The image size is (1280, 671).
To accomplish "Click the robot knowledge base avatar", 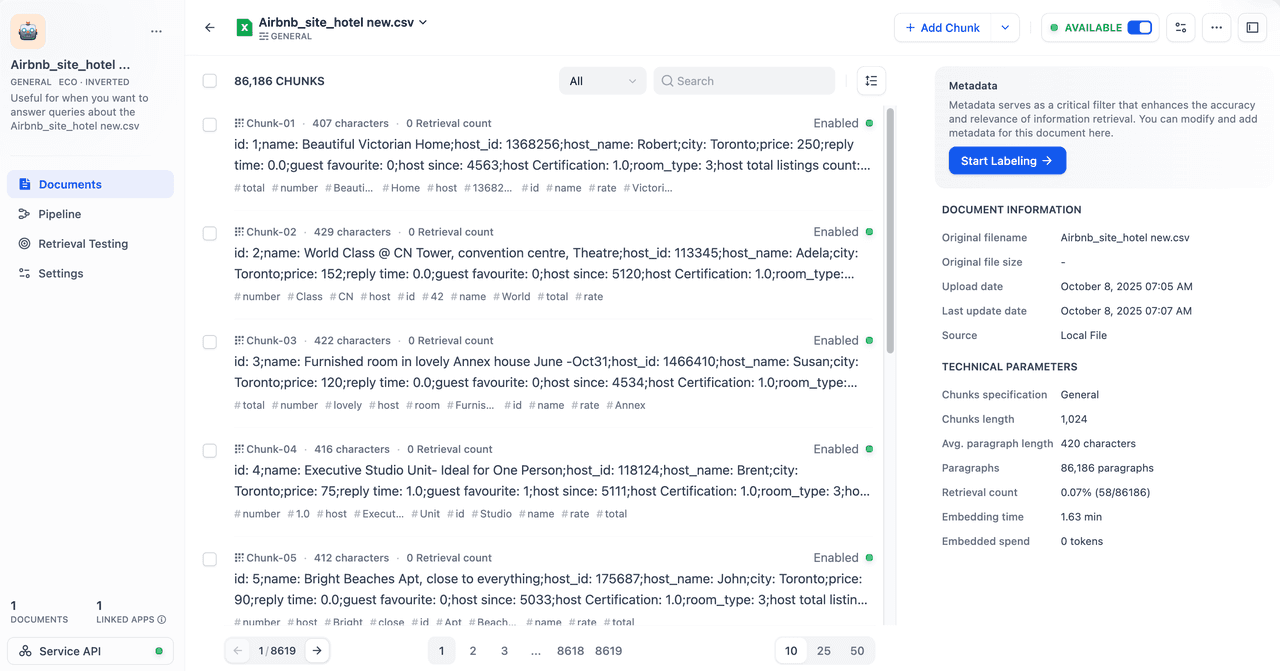I will (28, 31).
